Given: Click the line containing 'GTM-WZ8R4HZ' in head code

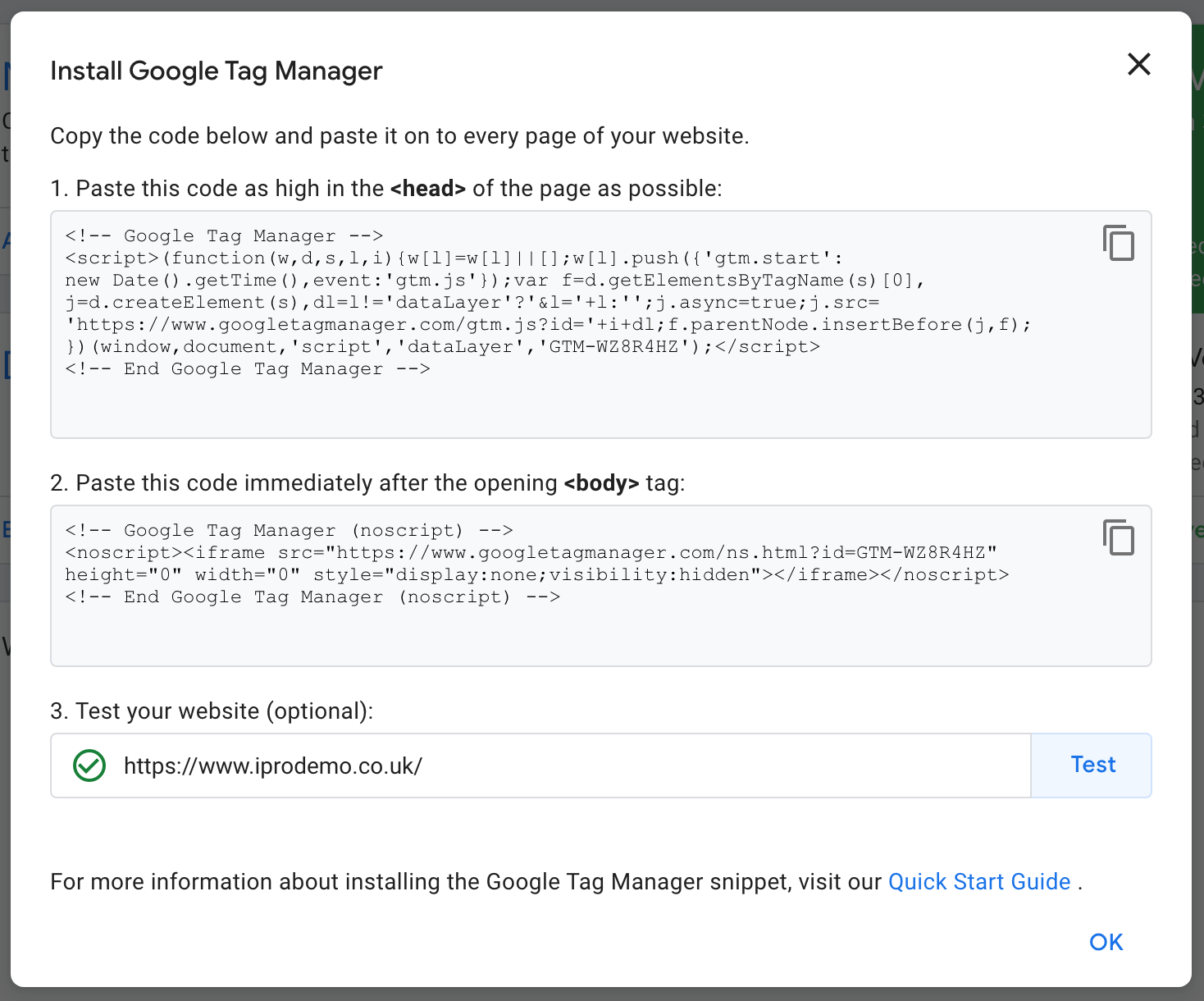Looking at the screenshot, I should point(442,346).
